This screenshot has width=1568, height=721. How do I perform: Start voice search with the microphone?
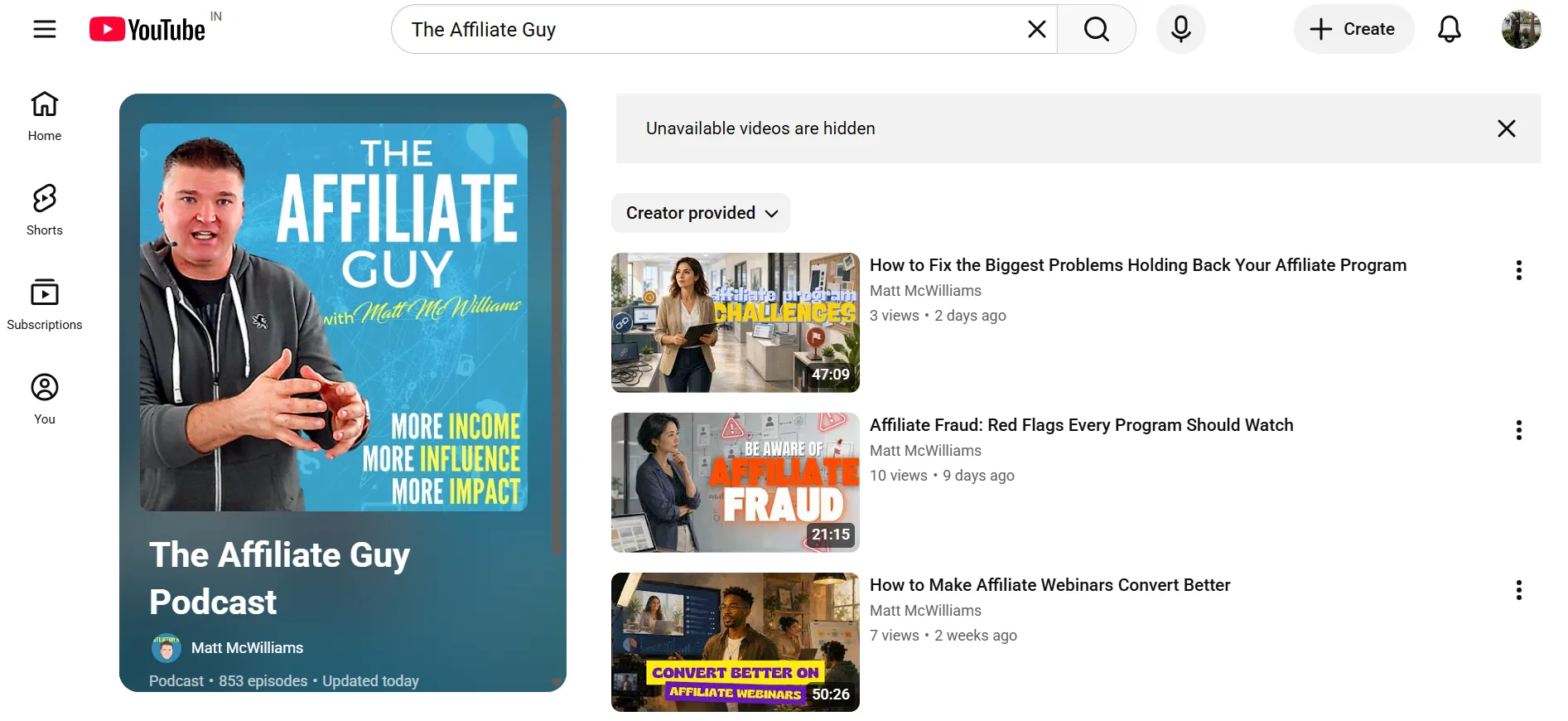(x=1180, y=29)
